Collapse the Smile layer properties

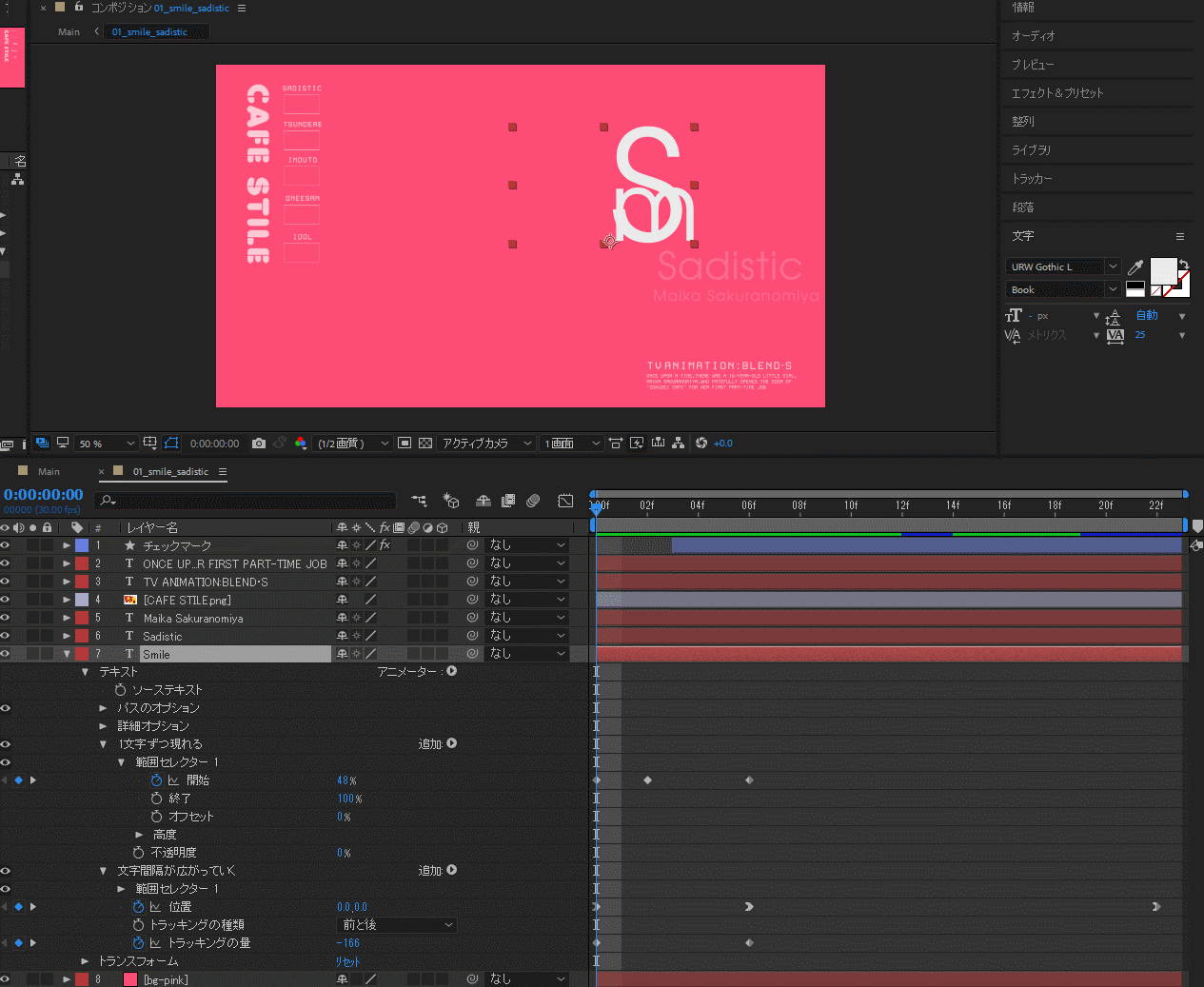coord(67,655)
